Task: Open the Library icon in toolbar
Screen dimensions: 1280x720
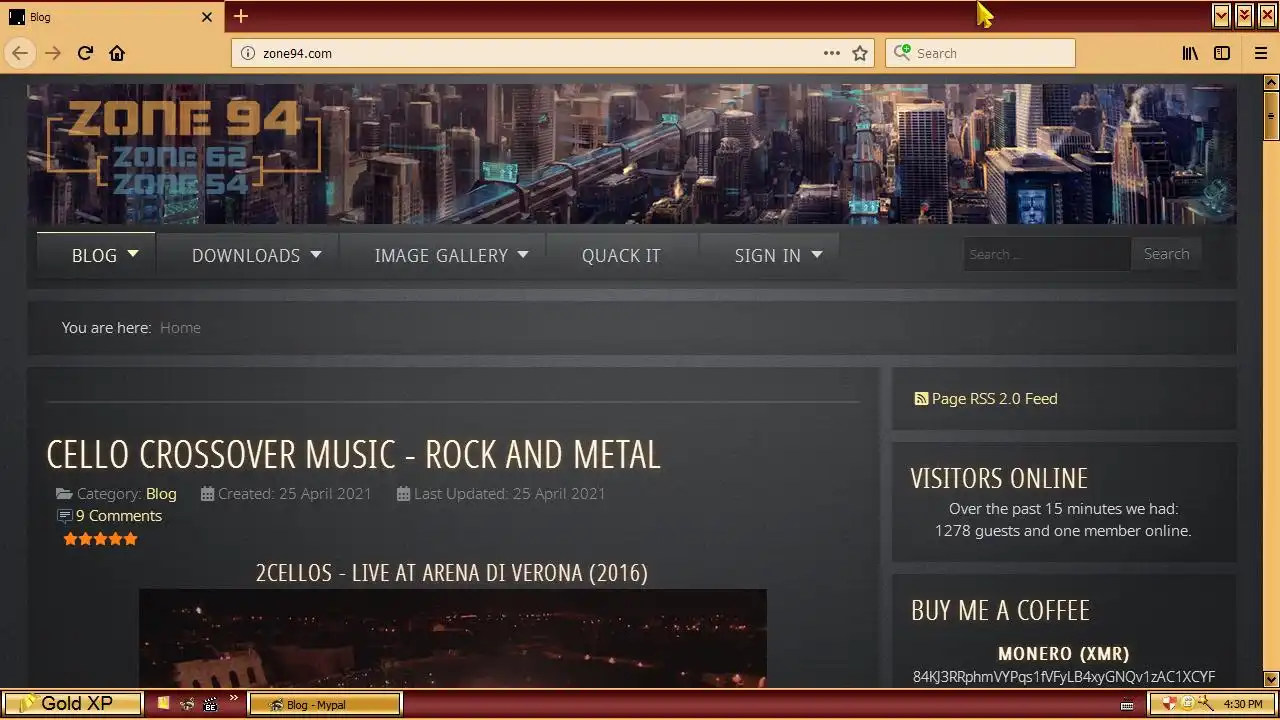Action: pos(1190,53)
